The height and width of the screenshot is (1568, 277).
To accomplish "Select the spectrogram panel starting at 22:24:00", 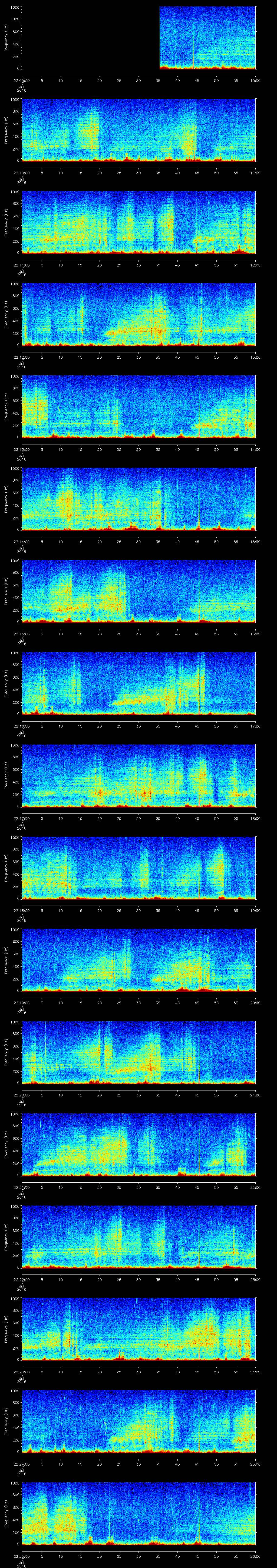I will [138, 1421].
